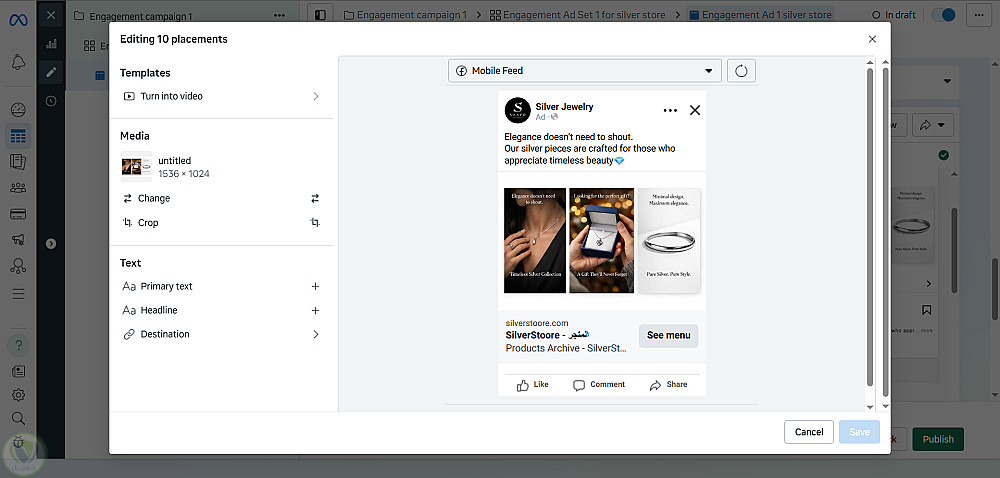Open Advertising megaphone icon

pyautogui.click(x=18, y=240)
